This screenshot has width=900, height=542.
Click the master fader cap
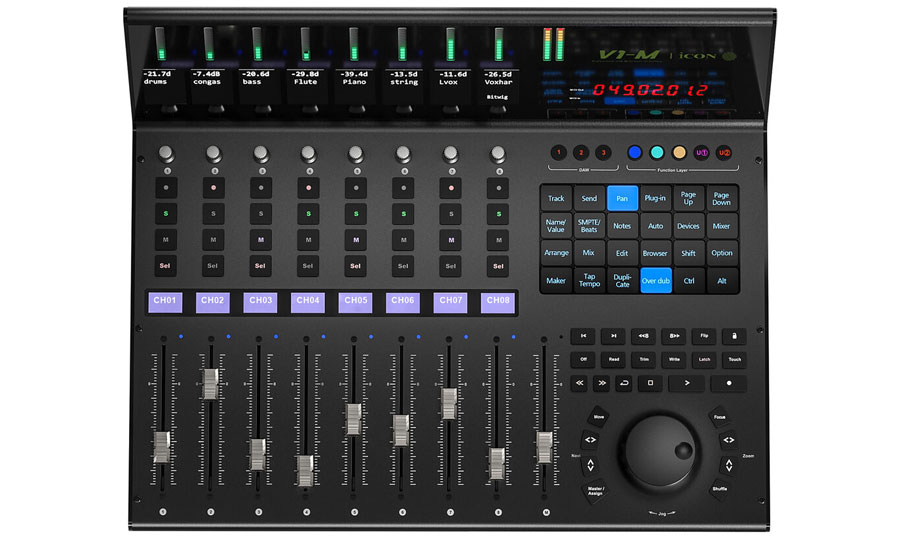[544, 447]
